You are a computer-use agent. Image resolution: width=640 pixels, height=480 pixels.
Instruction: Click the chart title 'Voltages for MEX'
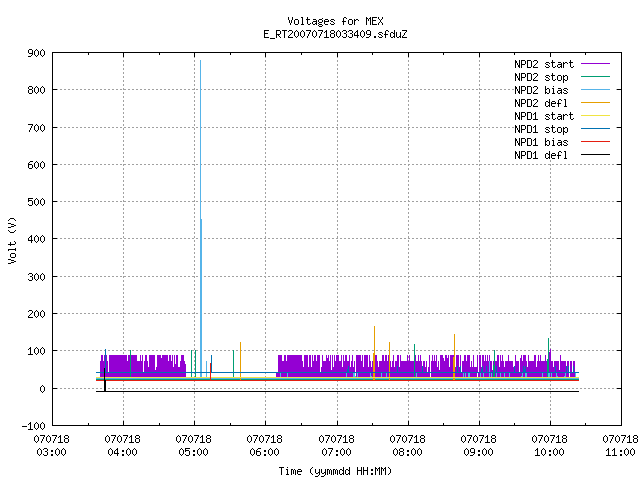(x=335, y=21)
